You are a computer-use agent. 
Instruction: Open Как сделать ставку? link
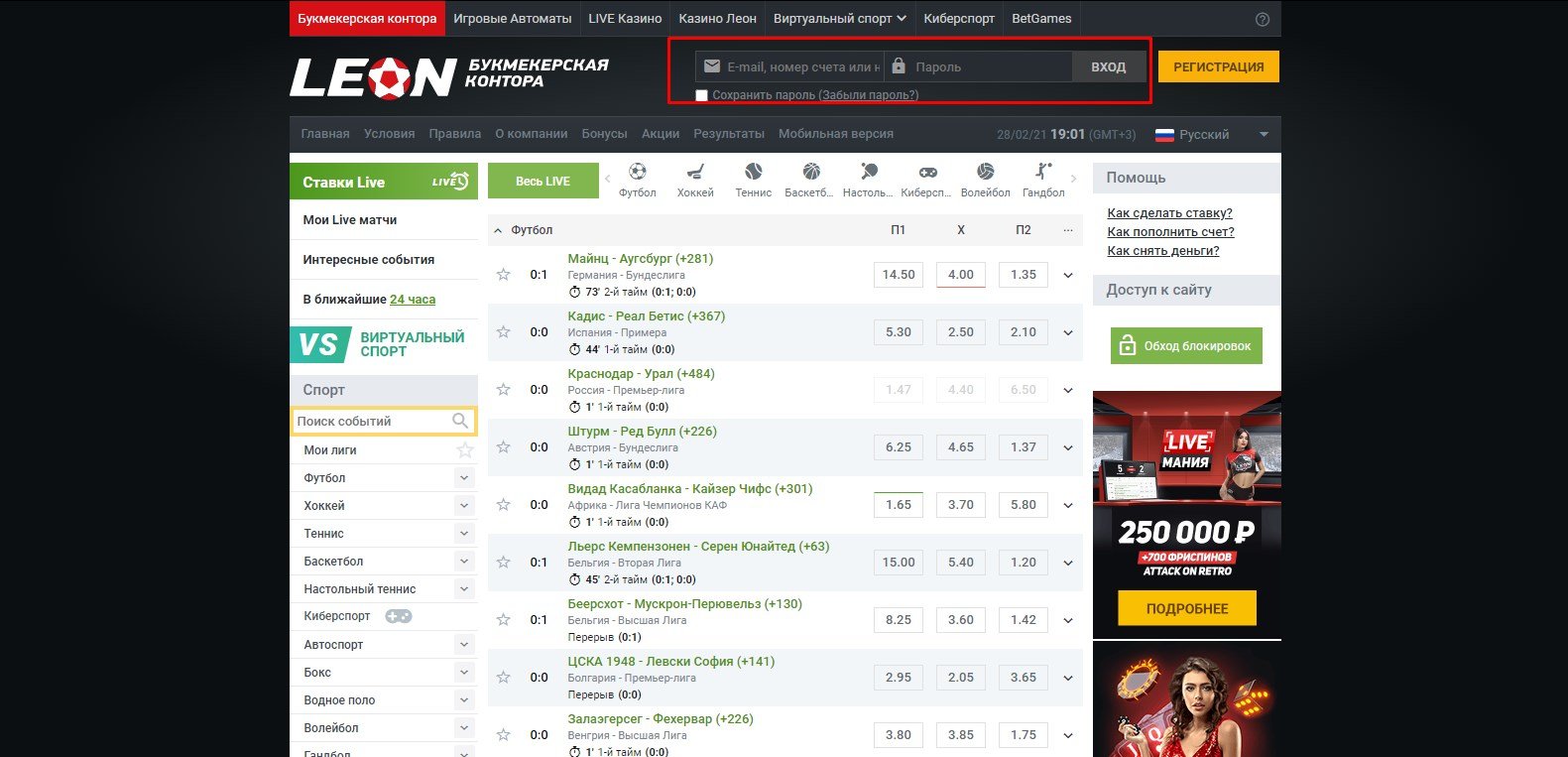pyautogui.click(x=1169, y=213)
